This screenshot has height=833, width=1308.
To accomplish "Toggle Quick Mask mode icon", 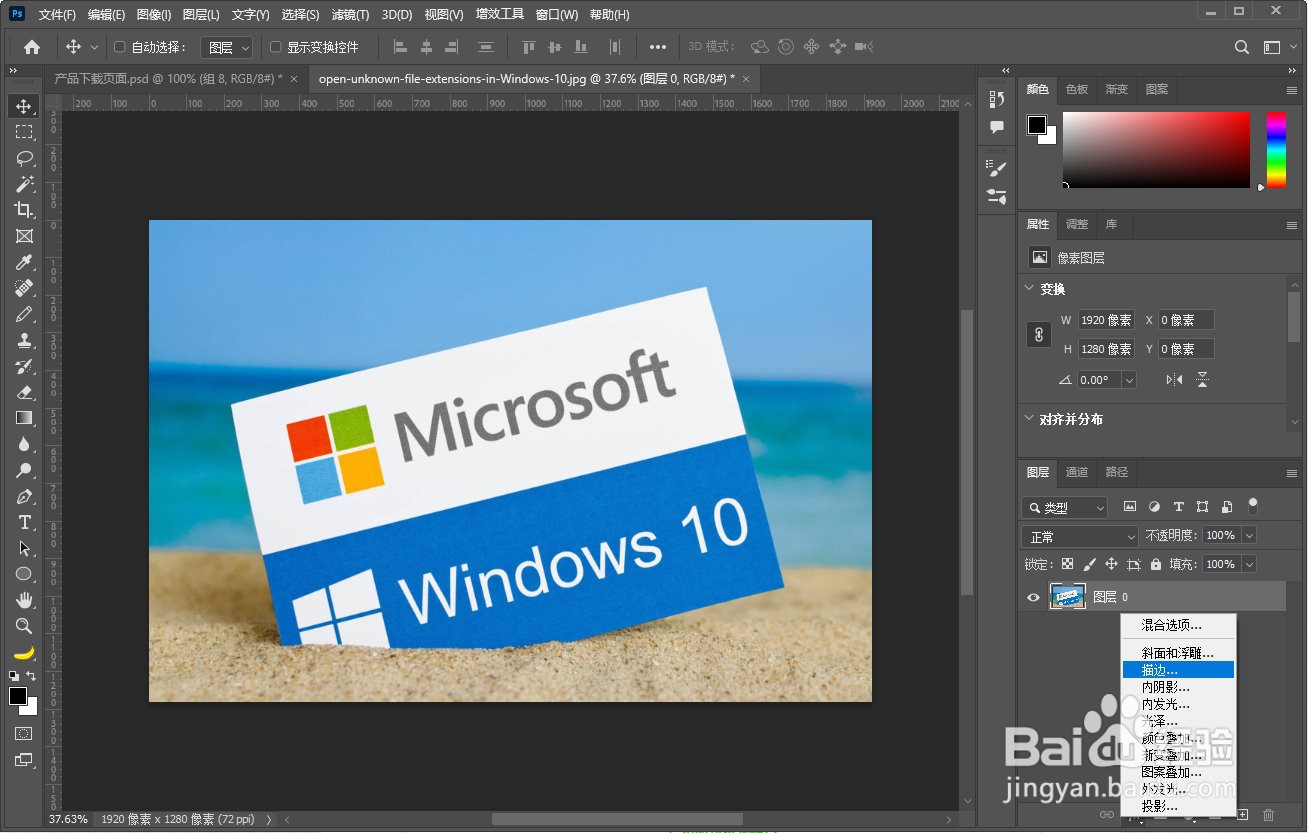I will pos(23,734).
